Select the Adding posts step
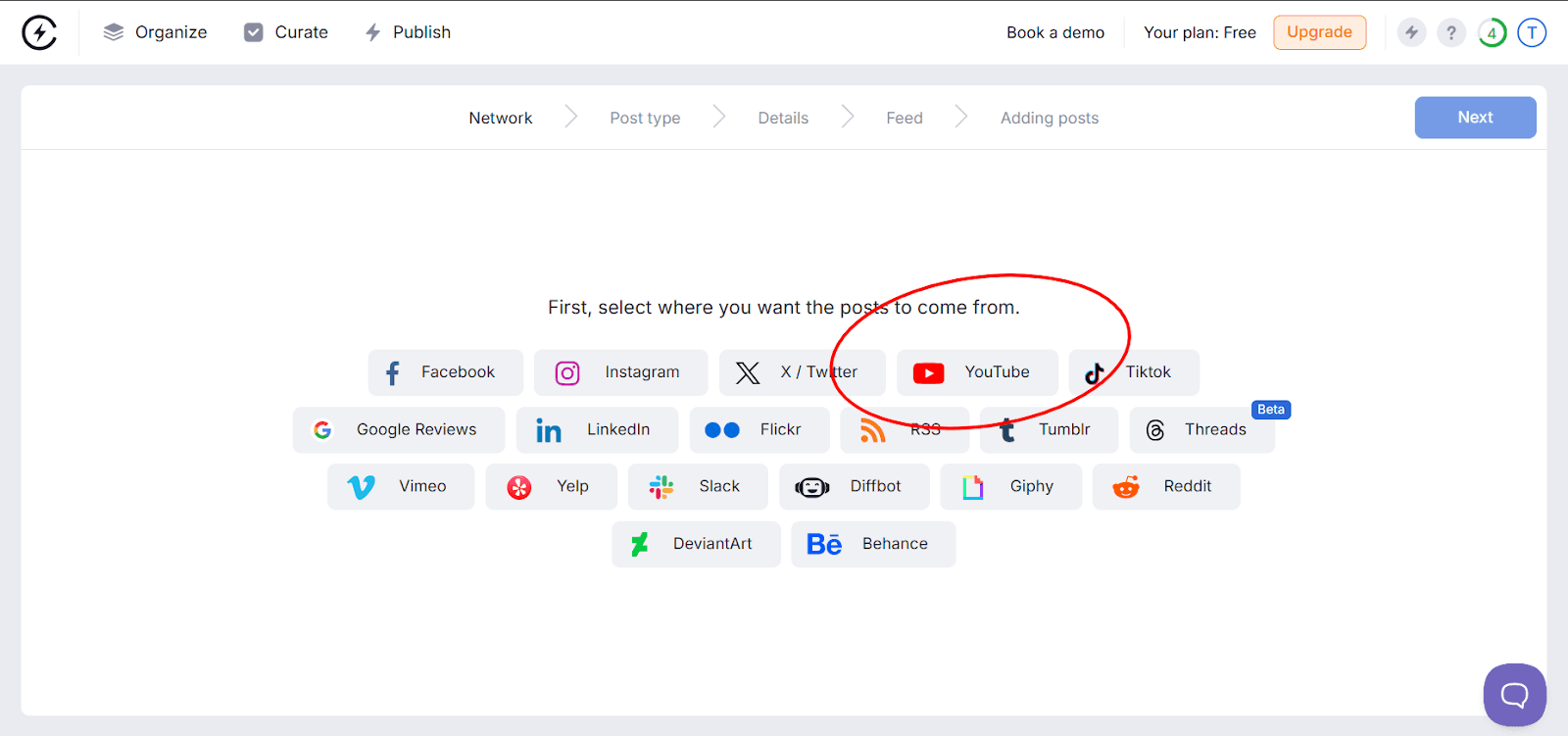The image size is (1568, 736). (x=1050, y=118)
